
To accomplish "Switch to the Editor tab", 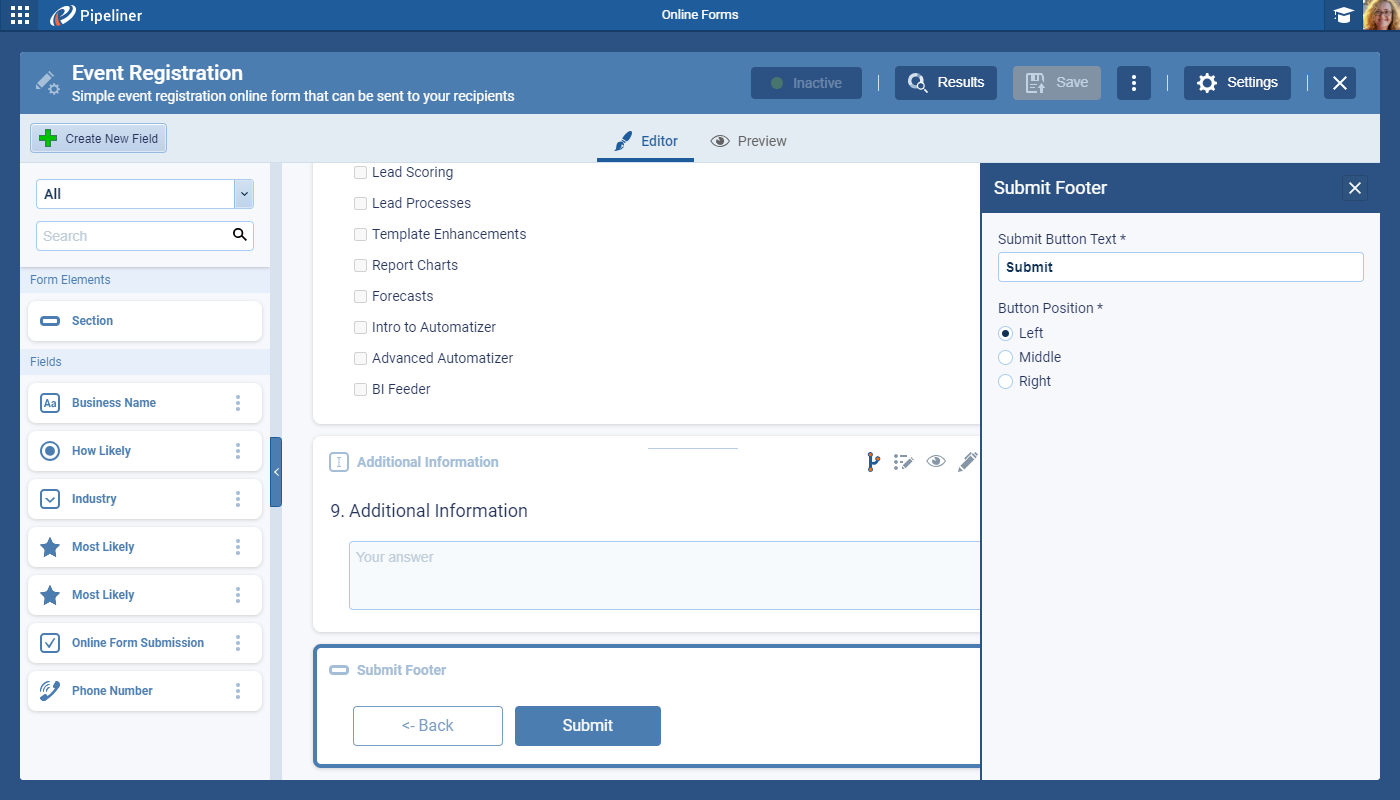I will point(646,141).
